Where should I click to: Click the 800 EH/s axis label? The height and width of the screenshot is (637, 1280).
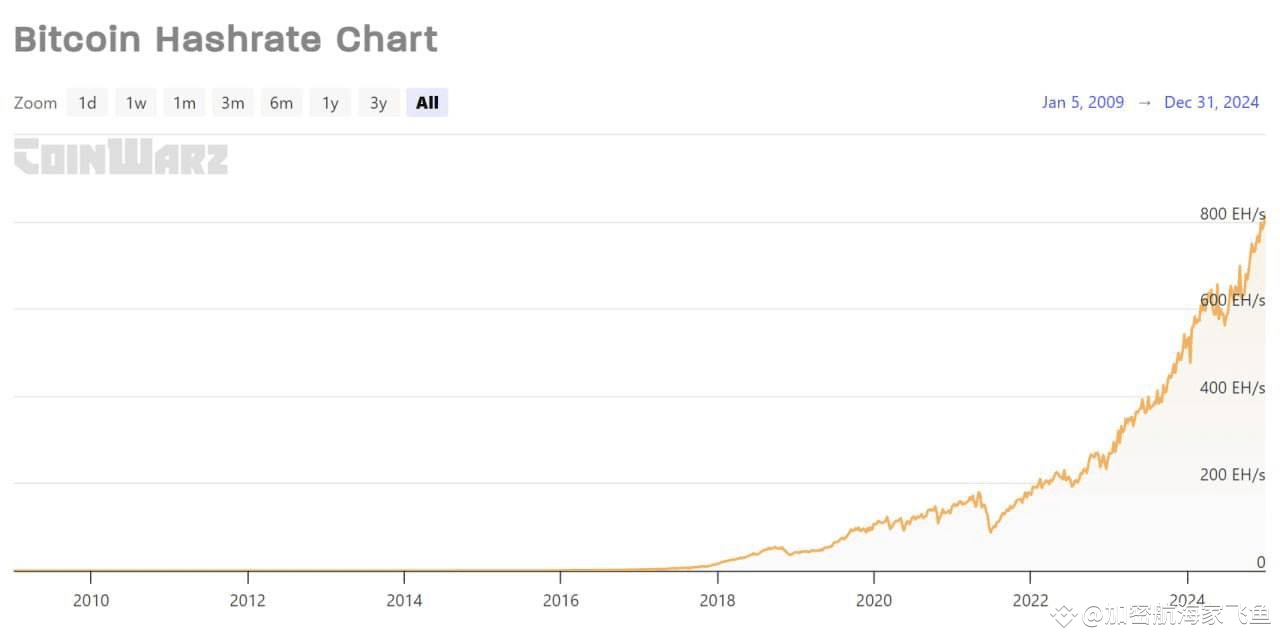click(1232, 213)
